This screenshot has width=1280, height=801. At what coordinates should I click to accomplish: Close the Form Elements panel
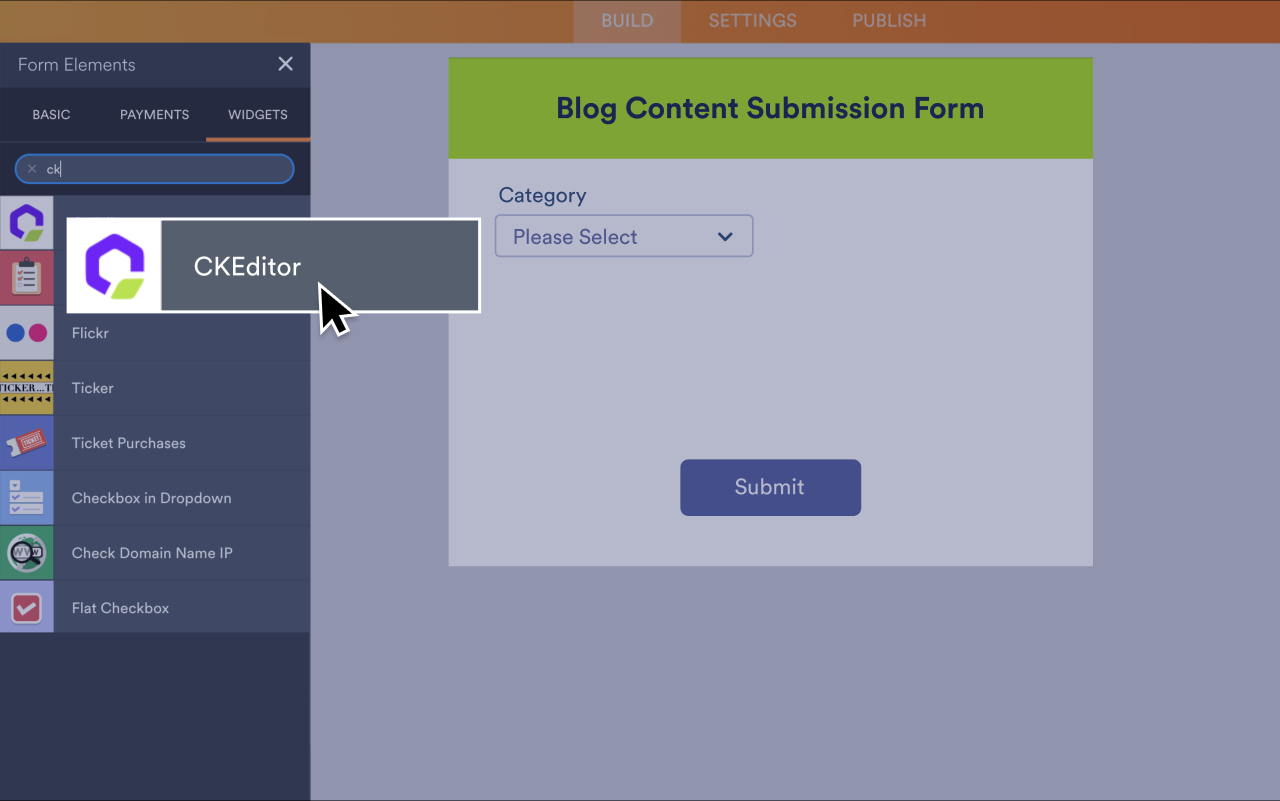pos(285,64)
